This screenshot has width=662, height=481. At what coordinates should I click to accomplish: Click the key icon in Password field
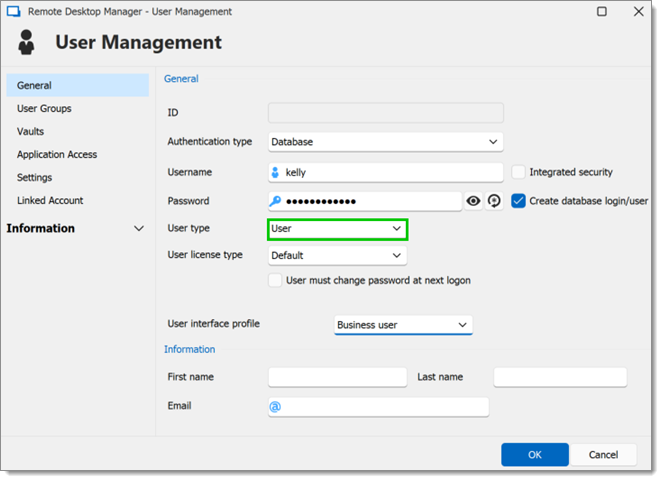click(x=275, y=201)
